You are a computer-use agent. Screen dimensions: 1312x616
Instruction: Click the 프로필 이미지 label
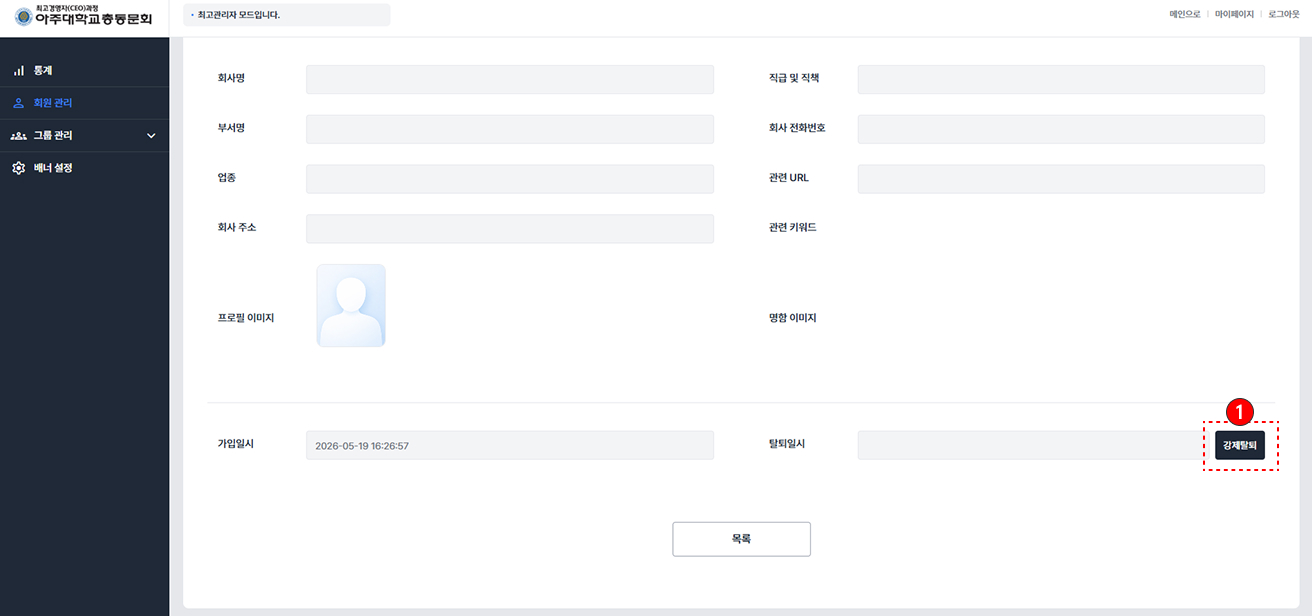point(246,318)
